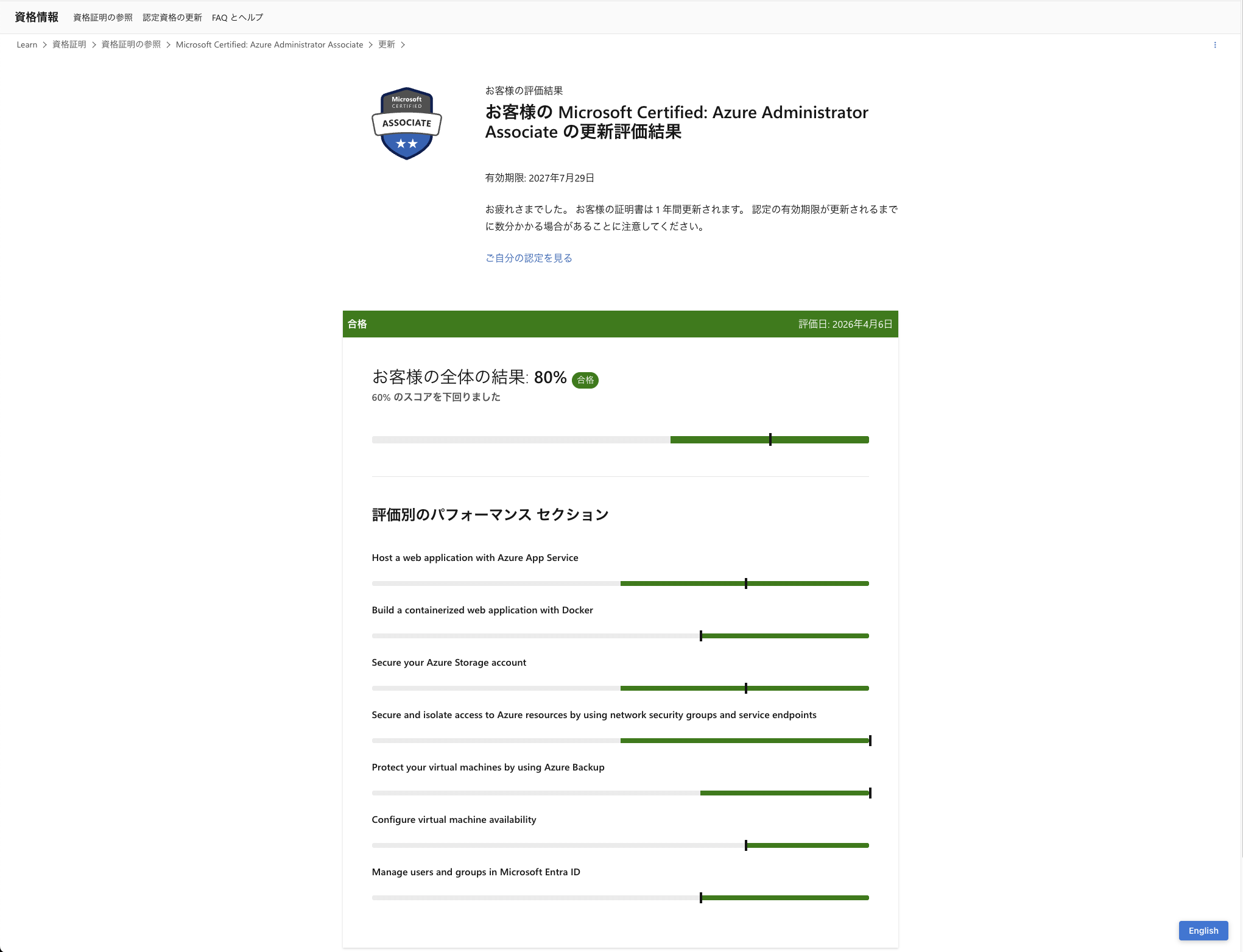The image size is (1243, 952).
Task: Open FAQ とヘルプ navigation item
Action: coord(238,18)
